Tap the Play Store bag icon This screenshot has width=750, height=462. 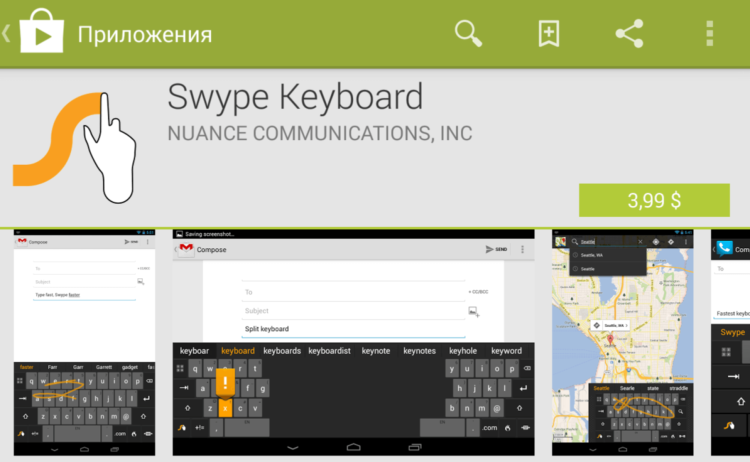tap(42, 31)
